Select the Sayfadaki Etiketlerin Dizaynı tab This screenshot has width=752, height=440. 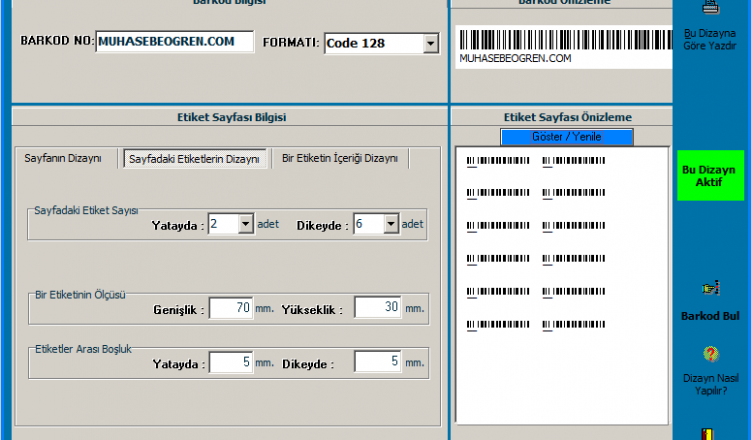click(194, 159)
